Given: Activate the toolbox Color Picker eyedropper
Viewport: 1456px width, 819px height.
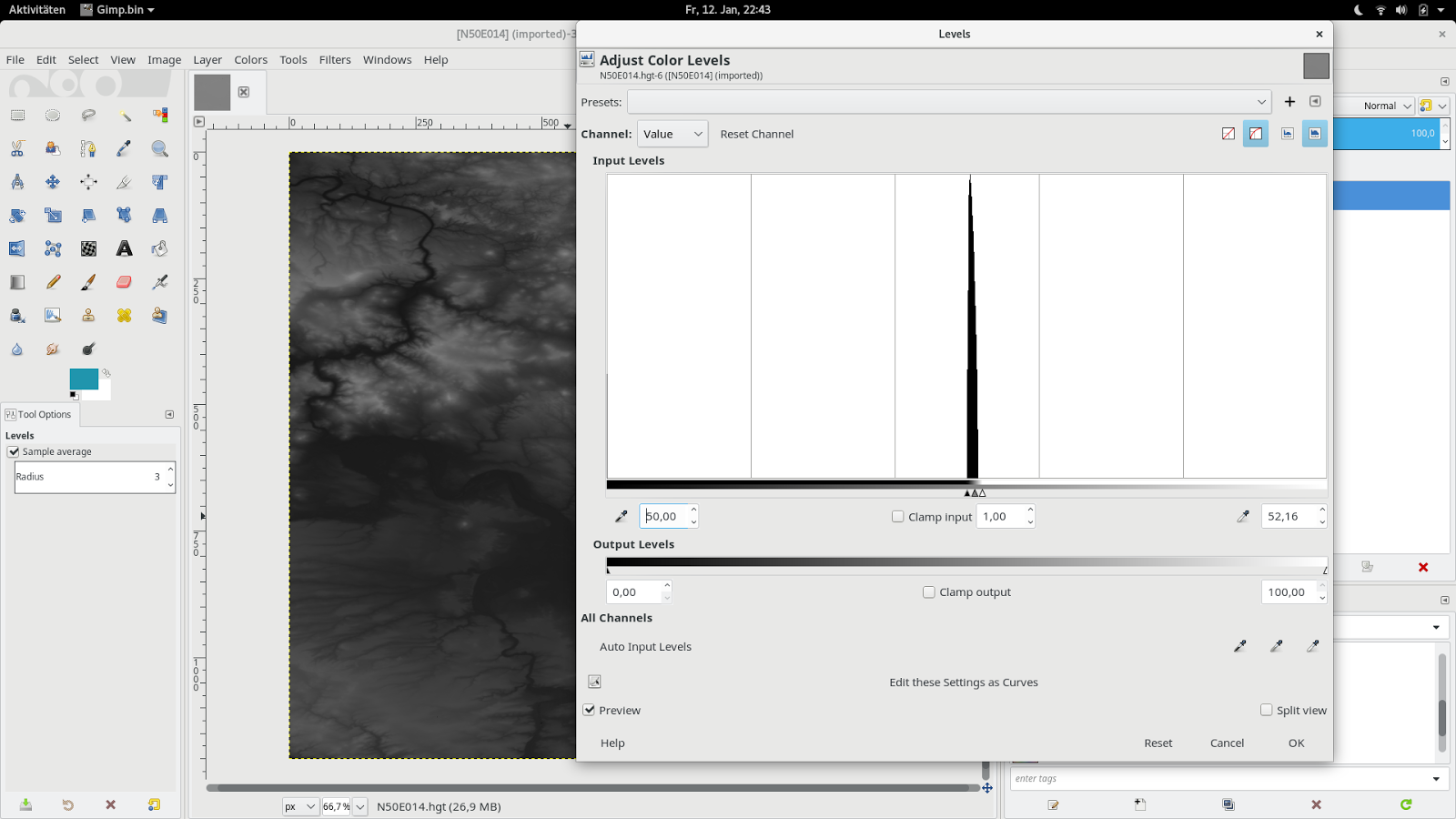Looking at the screenshot, I should [x=125, y=148].
